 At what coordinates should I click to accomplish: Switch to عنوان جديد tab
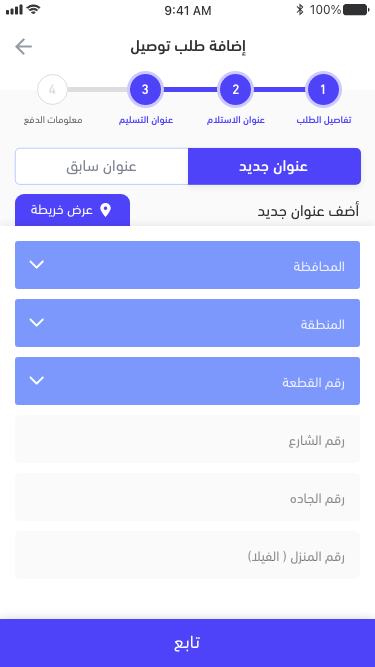click(x=274, y=166)
